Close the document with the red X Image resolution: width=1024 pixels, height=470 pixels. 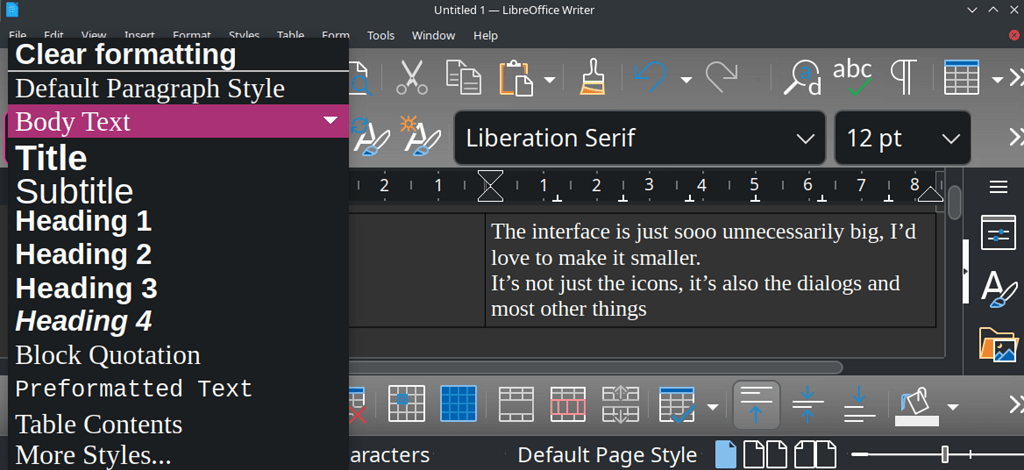(x=1014, y=35)
